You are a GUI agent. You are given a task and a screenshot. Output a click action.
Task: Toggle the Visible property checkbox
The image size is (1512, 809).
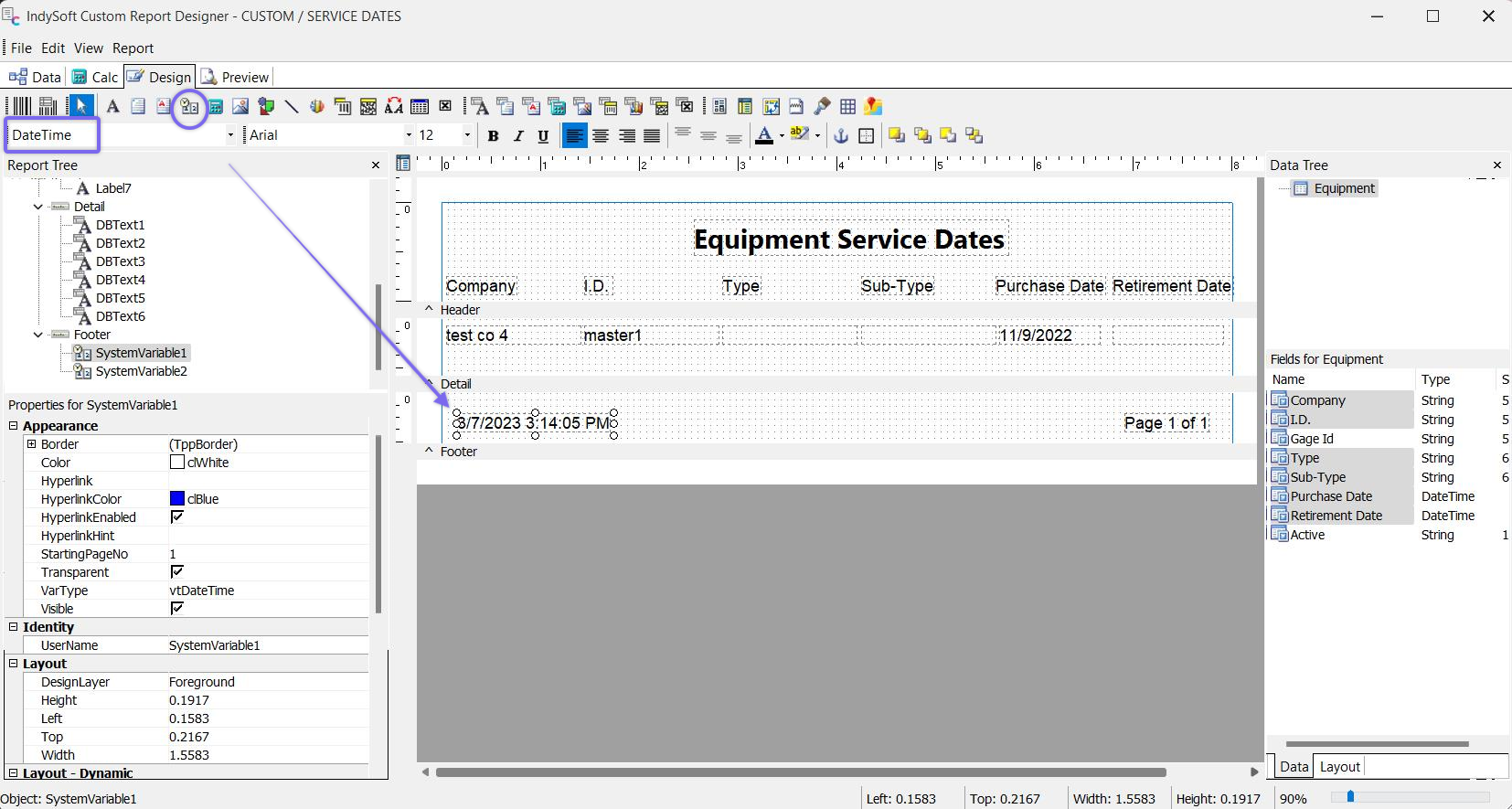pyautogui.click(x=177, y=609)
